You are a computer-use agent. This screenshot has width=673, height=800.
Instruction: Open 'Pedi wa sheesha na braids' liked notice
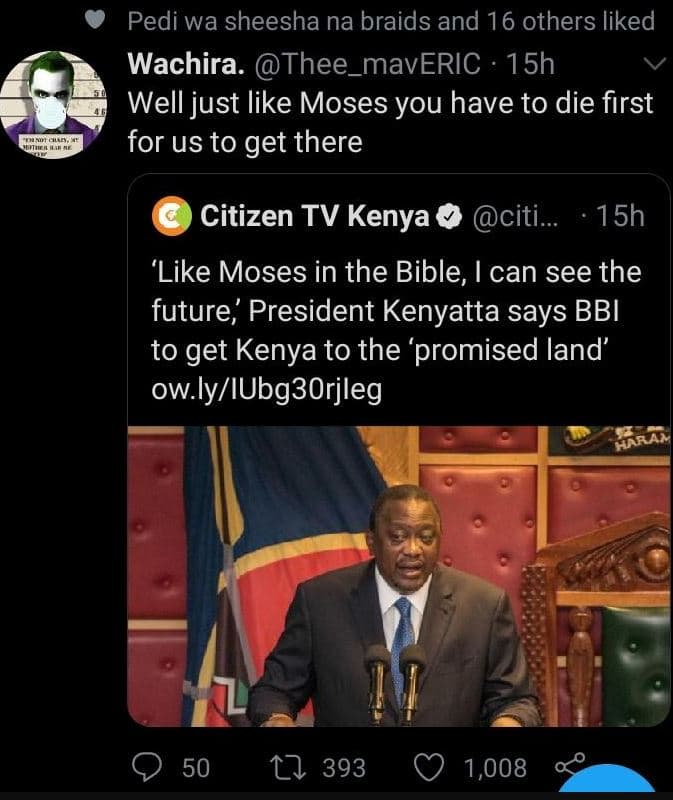tap(391, 21)
